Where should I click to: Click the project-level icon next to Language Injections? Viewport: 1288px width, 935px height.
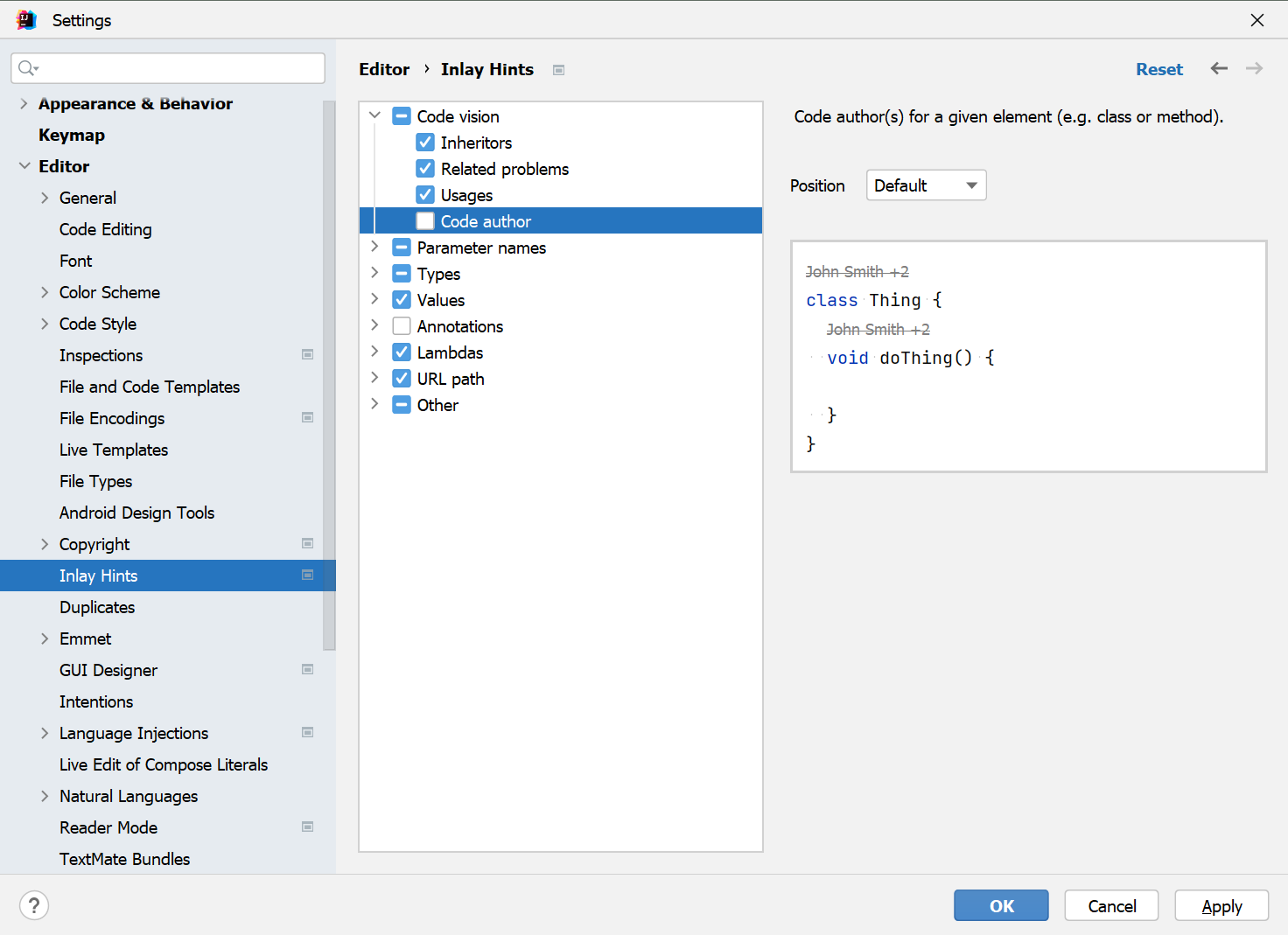click(x=308, y=732)
